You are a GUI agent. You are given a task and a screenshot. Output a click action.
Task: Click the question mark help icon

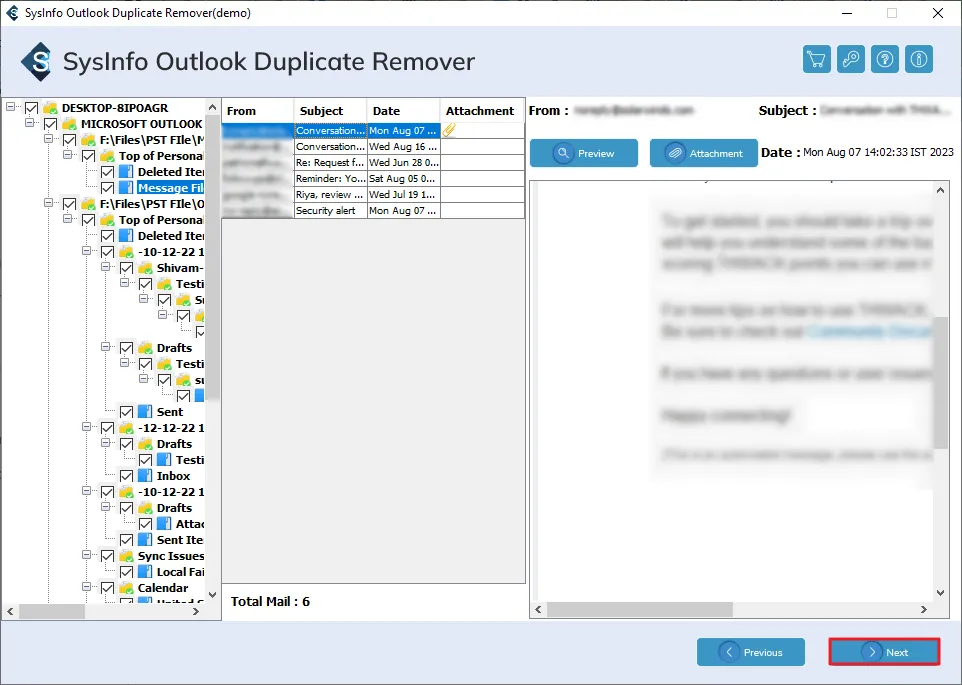[885, 59]
